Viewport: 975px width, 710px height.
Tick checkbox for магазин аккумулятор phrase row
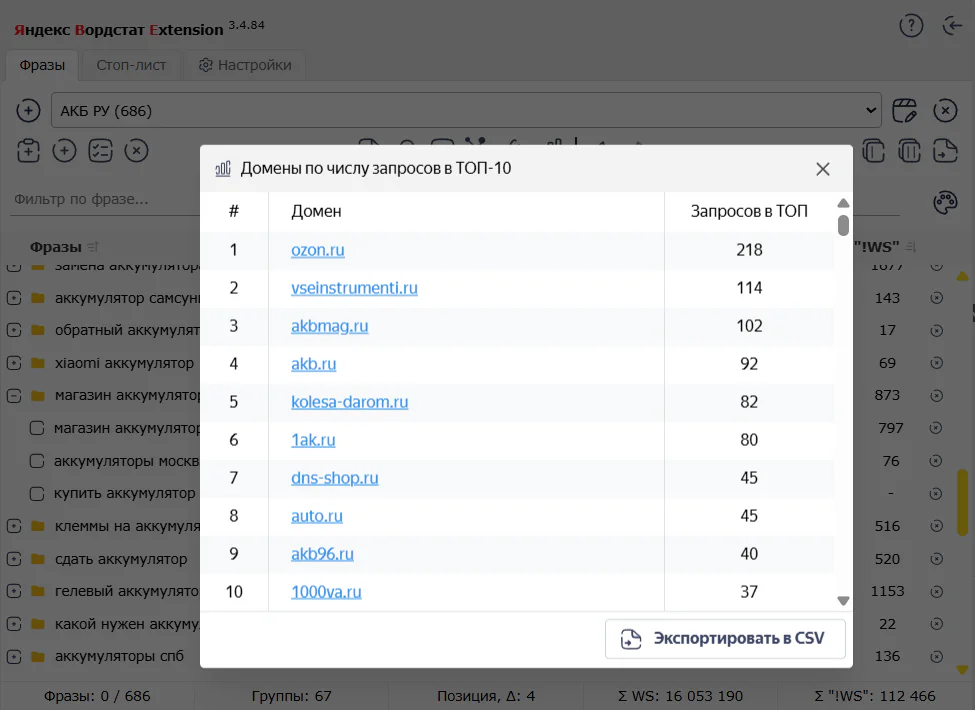pos(37,428)
